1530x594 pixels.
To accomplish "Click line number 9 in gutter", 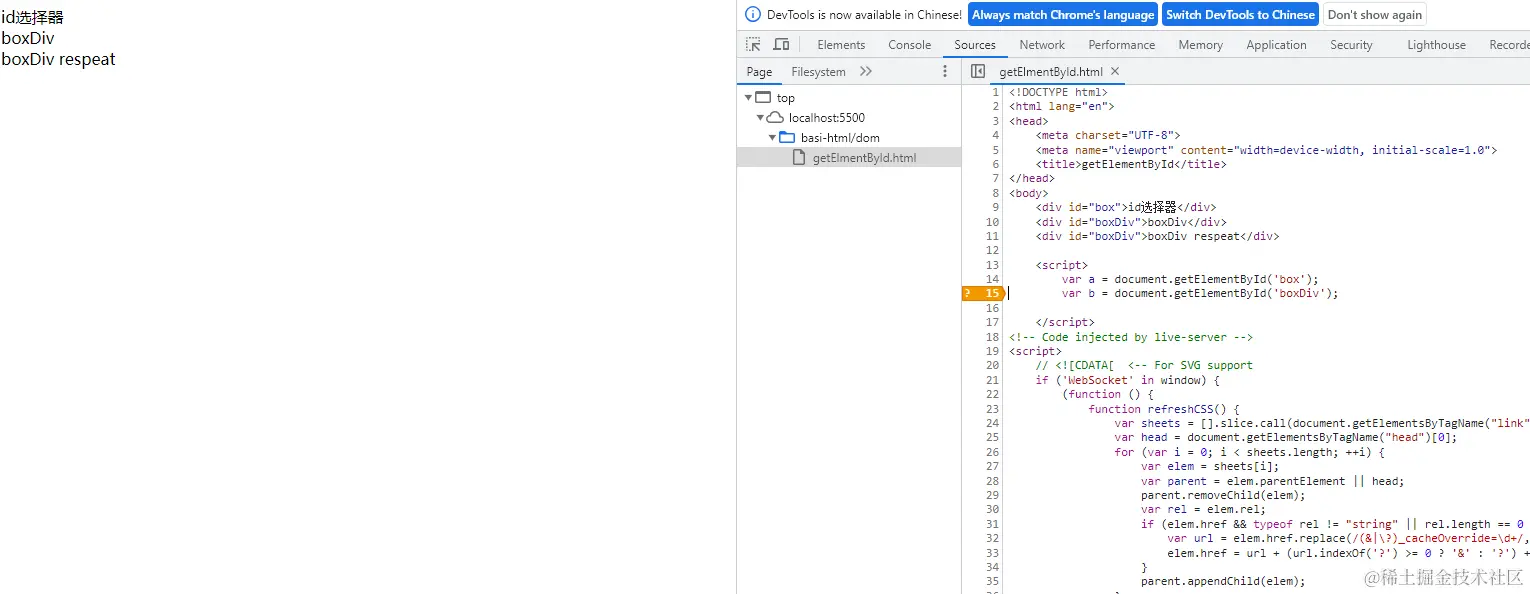I will click(996, 207).
